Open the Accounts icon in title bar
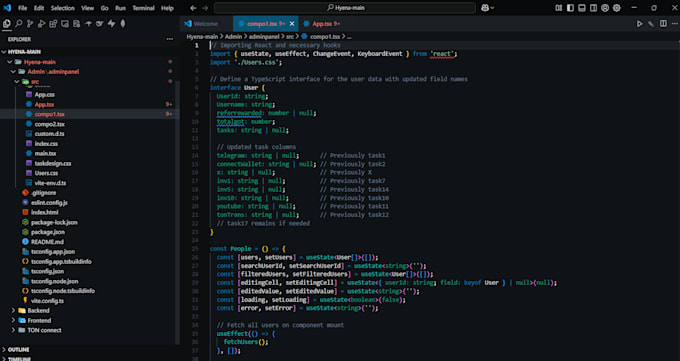Image resolution: width=680 pixels, height=361 pixels. tap(605, 8)
